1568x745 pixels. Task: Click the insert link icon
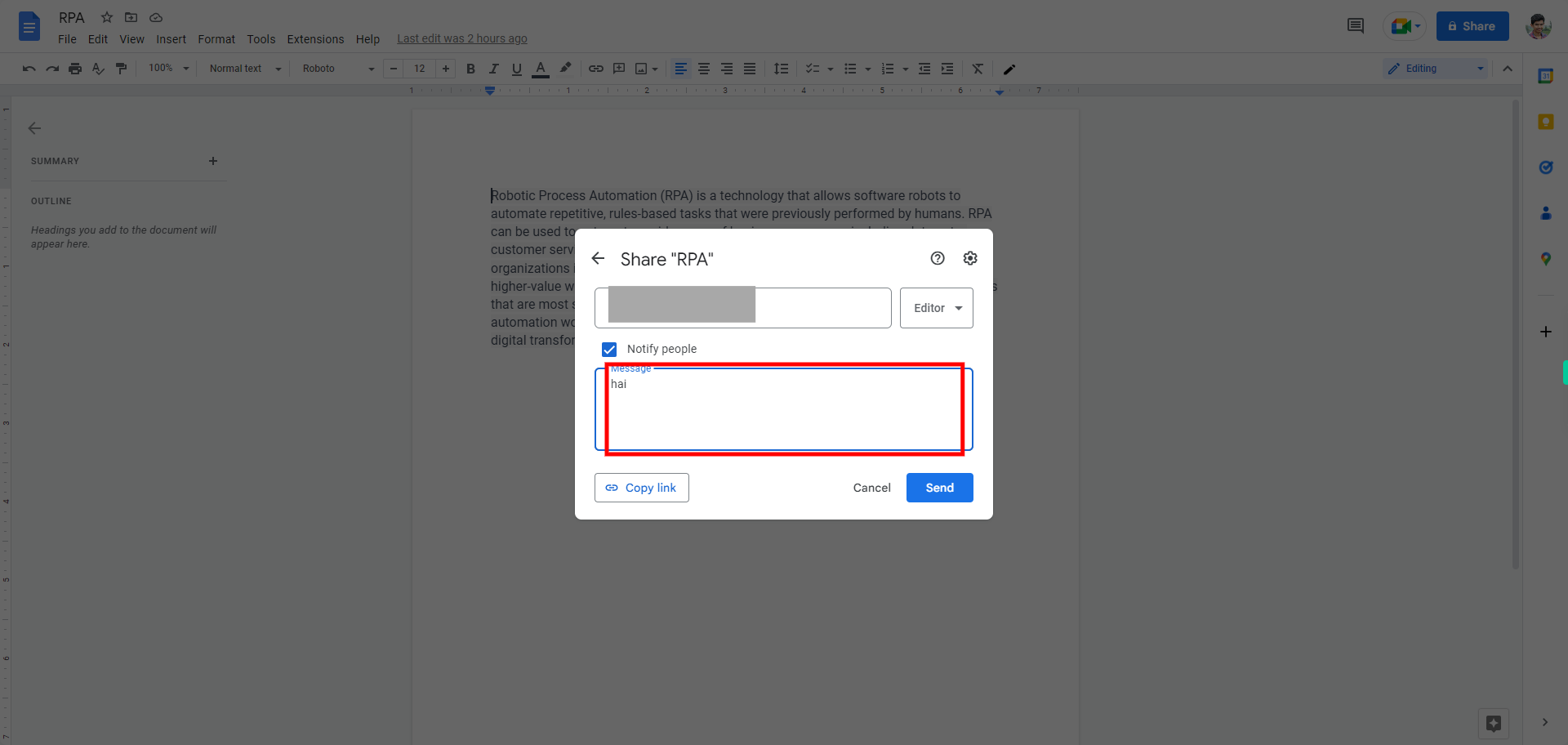pos(596,69)
